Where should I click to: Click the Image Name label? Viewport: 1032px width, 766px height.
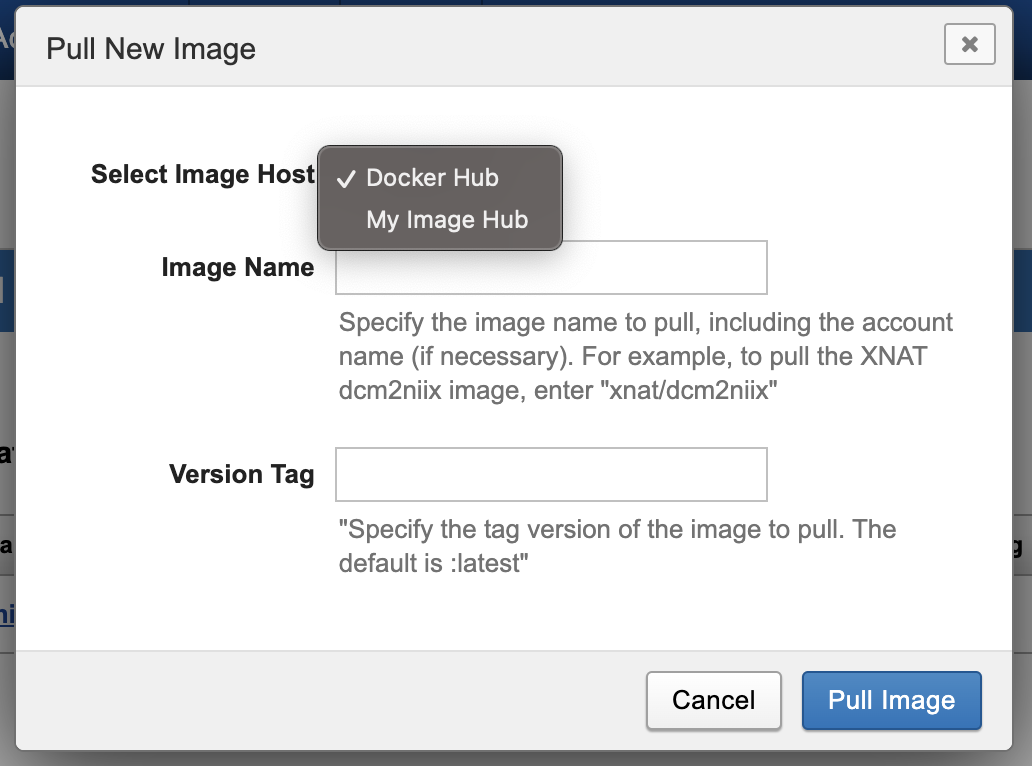click(x=237, y=267)
